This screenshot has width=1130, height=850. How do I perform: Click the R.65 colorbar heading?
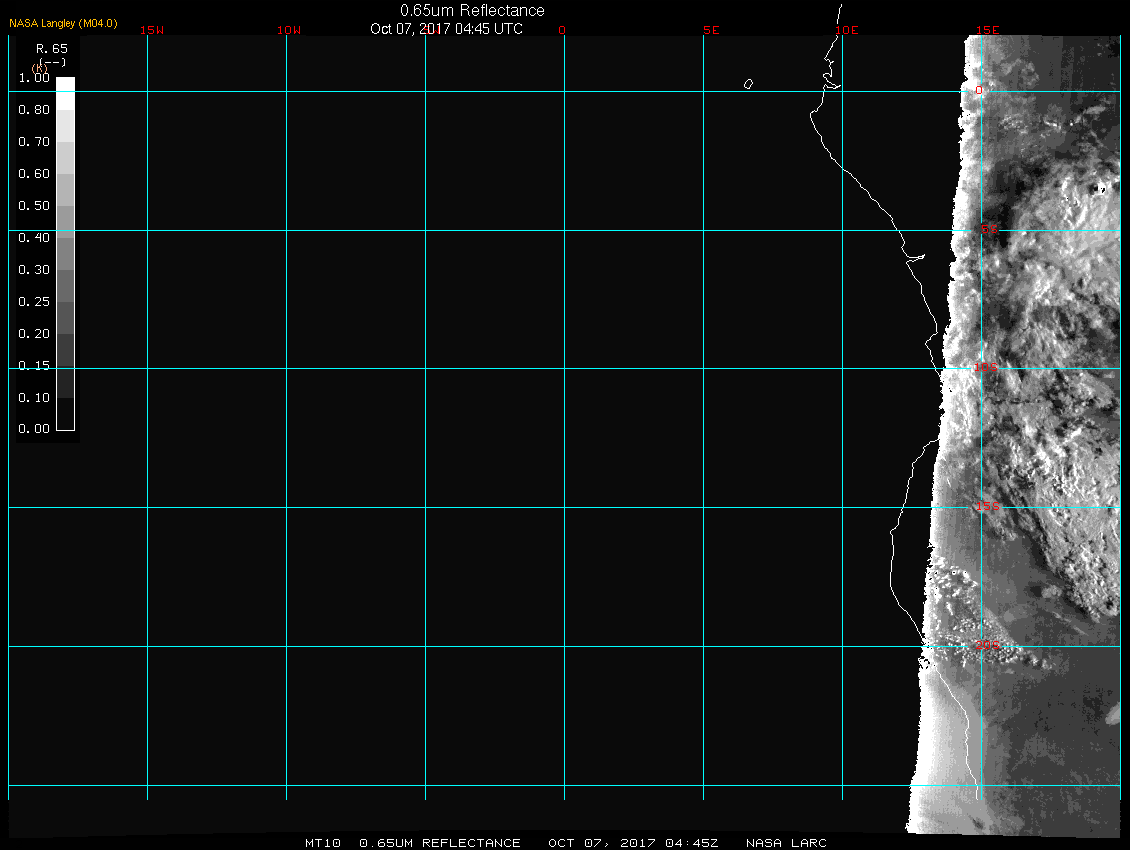pyautogui.click(x=51, y=47)
